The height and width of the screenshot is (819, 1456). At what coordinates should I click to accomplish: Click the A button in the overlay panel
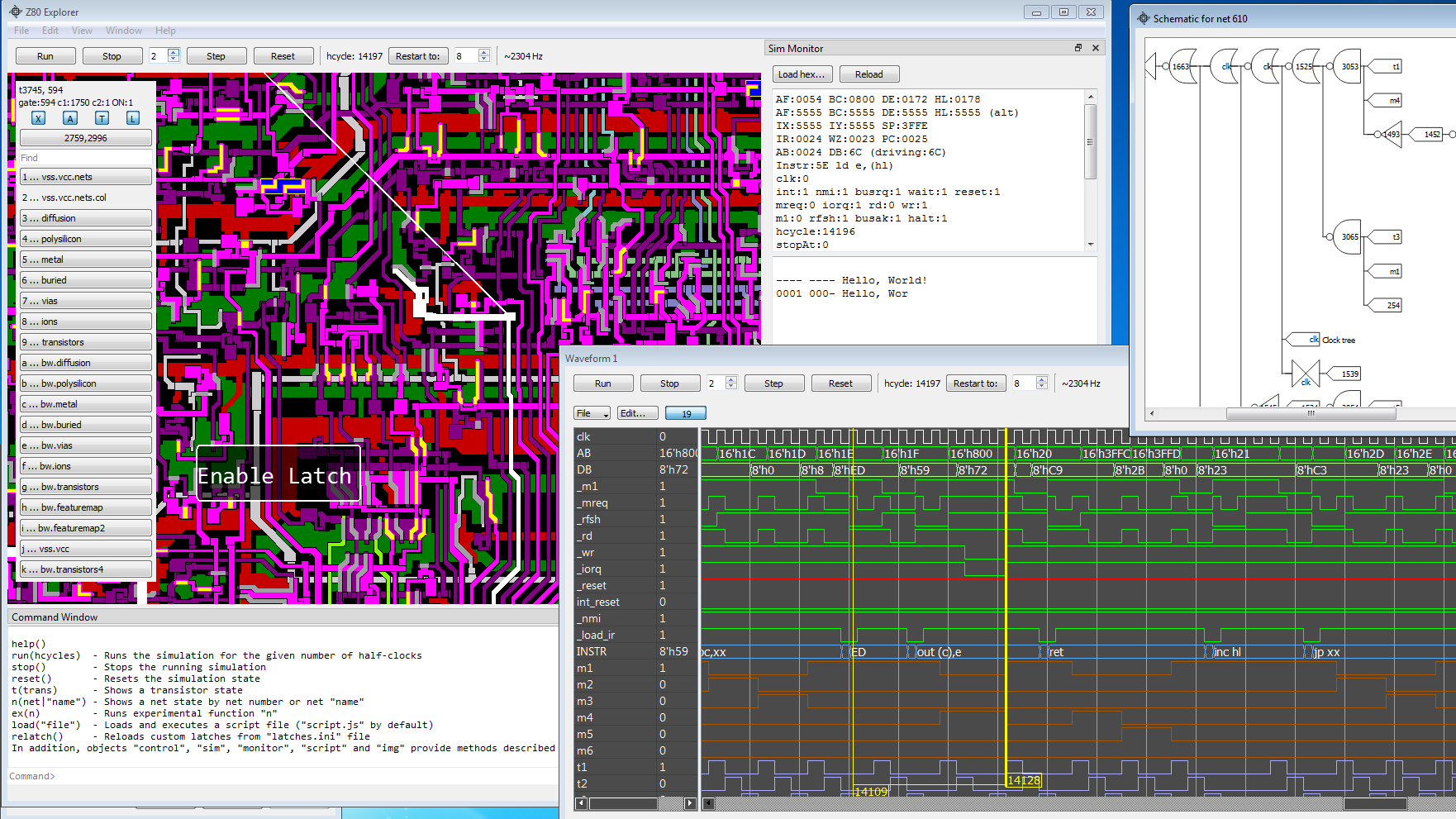[70, 118]
